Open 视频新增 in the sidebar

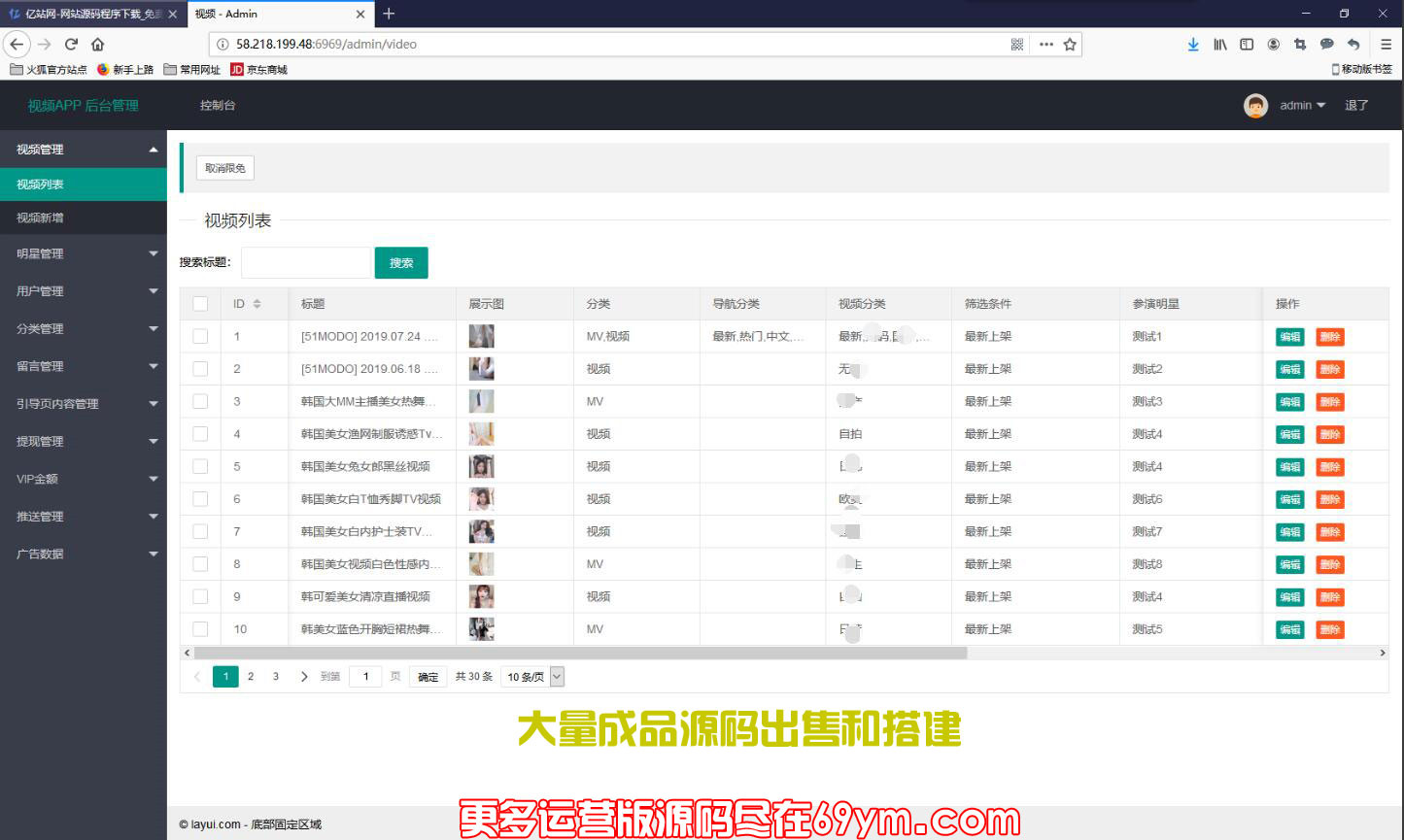coord(41,218)
